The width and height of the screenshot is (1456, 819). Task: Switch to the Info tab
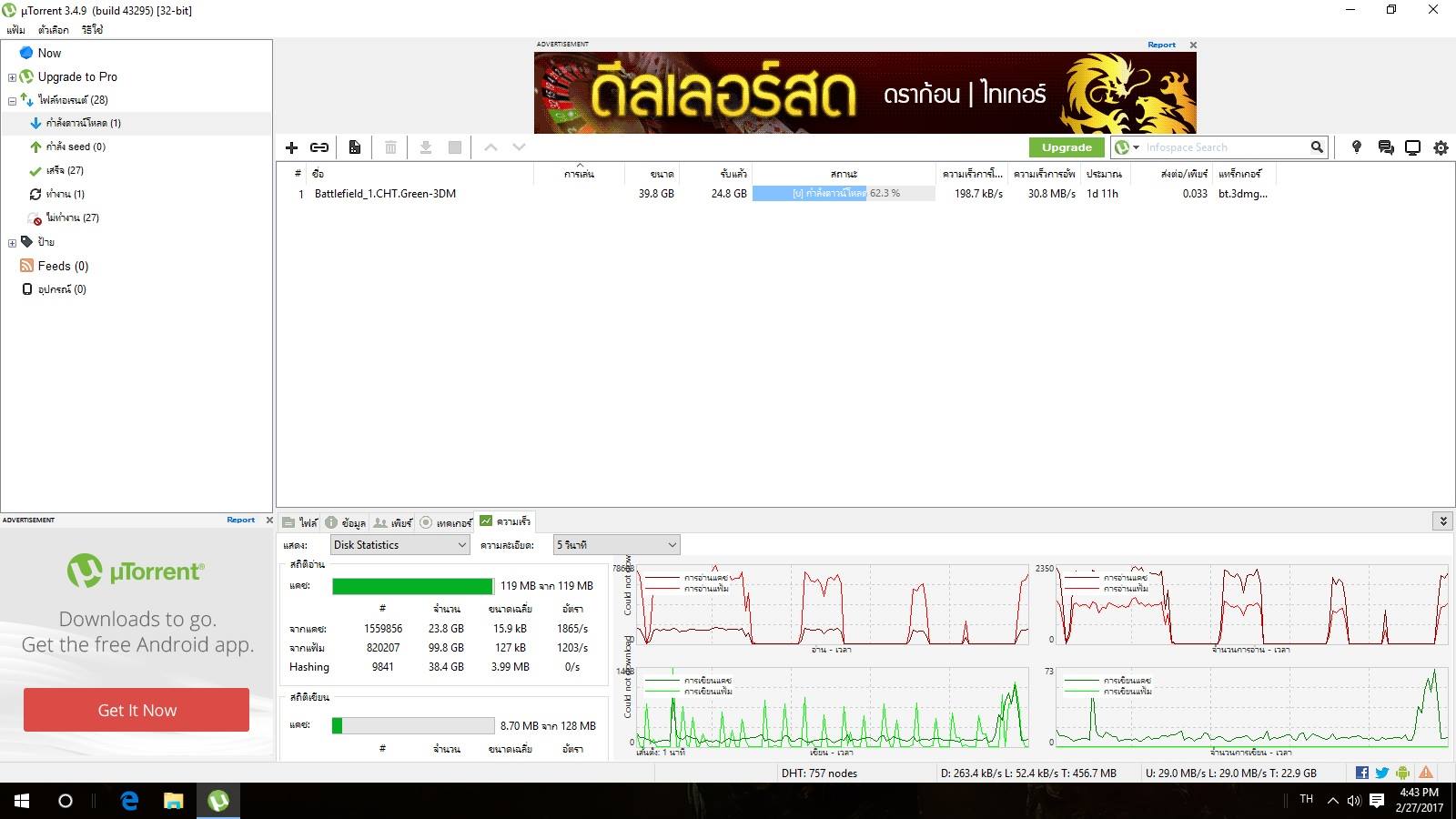point(346,522)
